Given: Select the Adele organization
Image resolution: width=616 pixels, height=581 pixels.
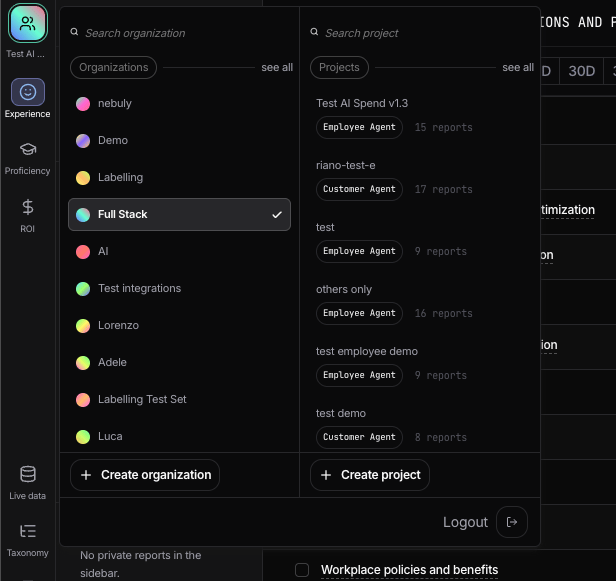Looking at the screenshot, I should tap(179, 363).
